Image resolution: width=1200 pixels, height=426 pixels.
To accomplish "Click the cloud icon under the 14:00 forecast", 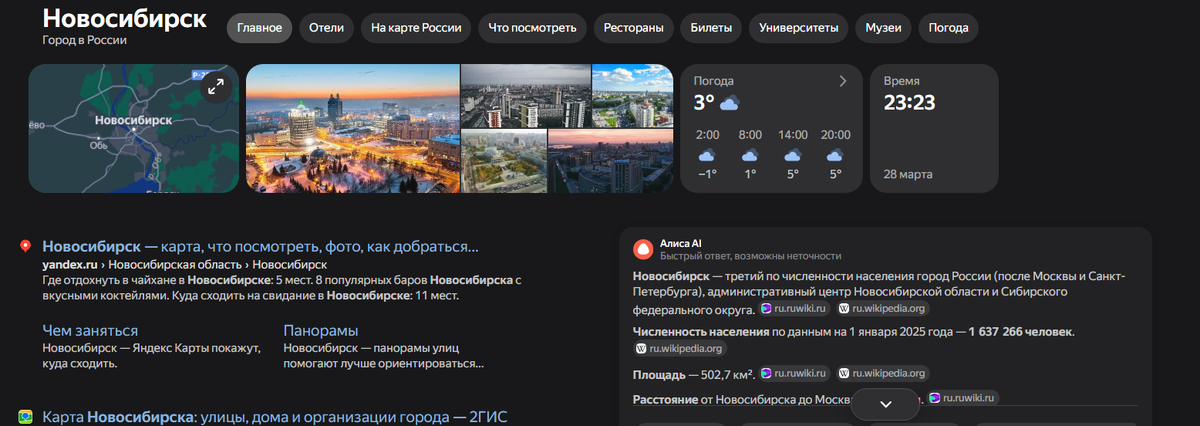I will click(793, 156).
